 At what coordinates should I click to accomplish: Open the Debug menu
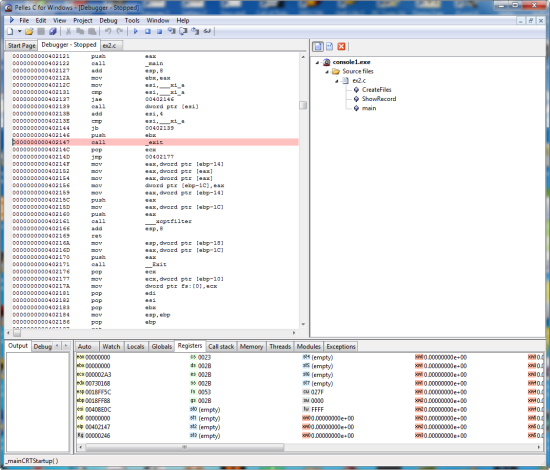(x=108, y=20)
